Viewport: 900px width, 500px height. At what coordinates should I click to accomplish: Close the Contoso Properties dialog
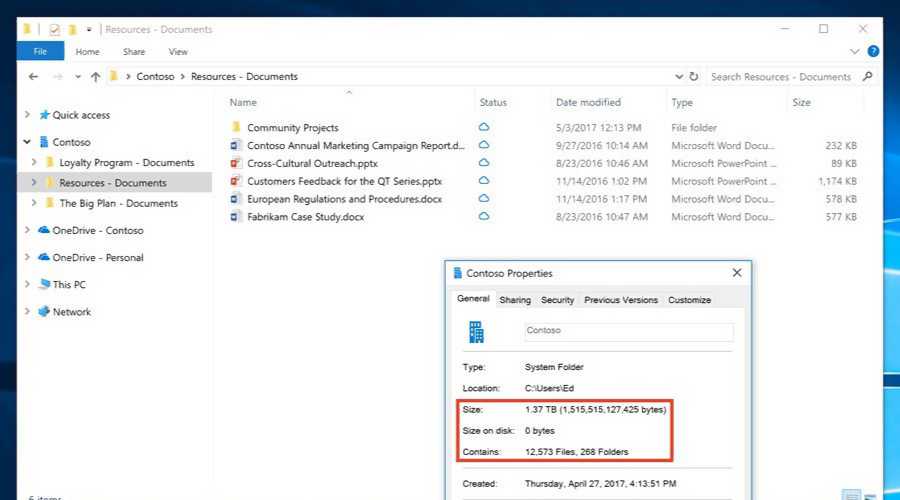[x=737, y=273]
